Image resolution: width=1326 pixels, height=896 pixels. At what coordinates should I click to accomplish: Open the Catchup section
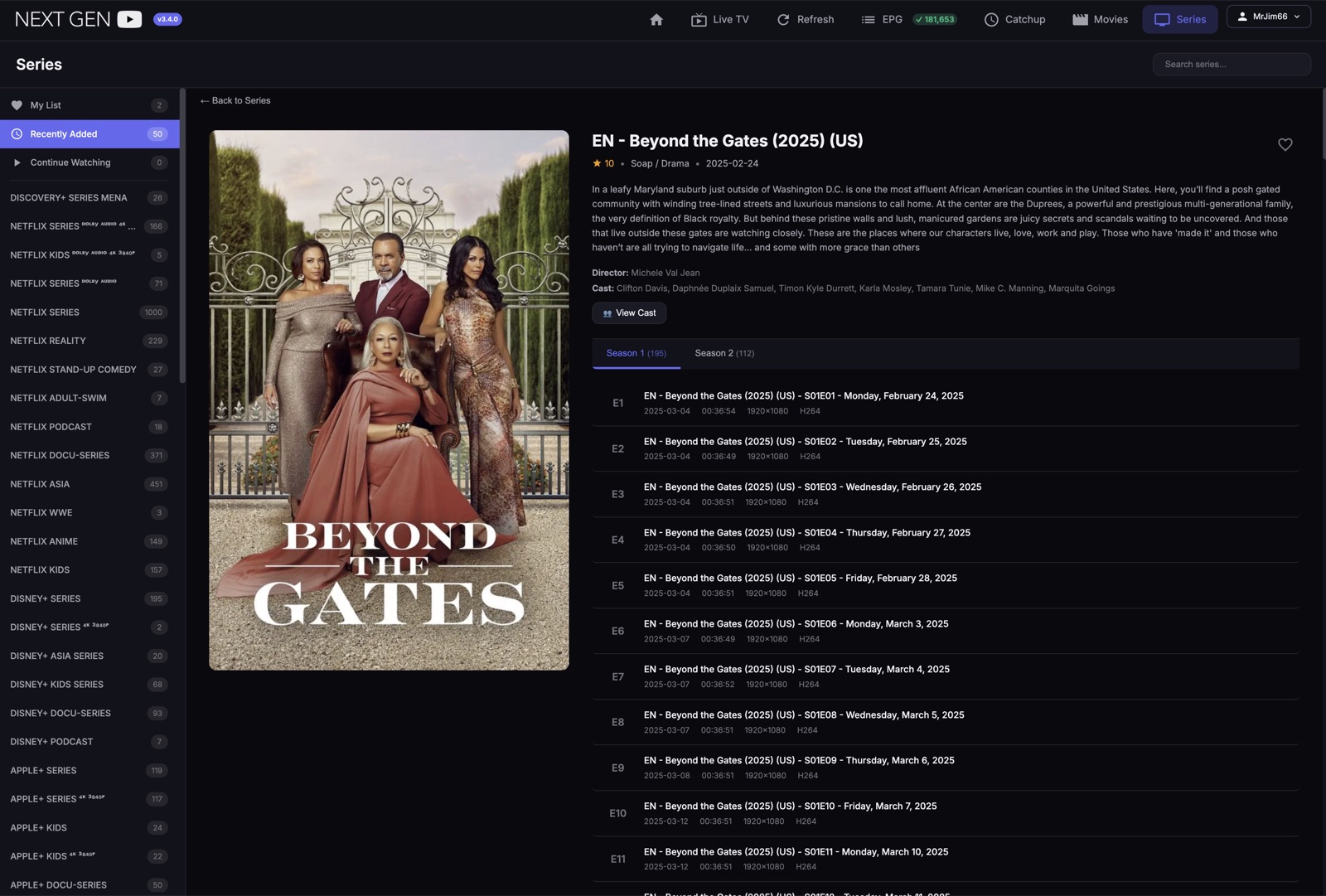point(1015,19)
